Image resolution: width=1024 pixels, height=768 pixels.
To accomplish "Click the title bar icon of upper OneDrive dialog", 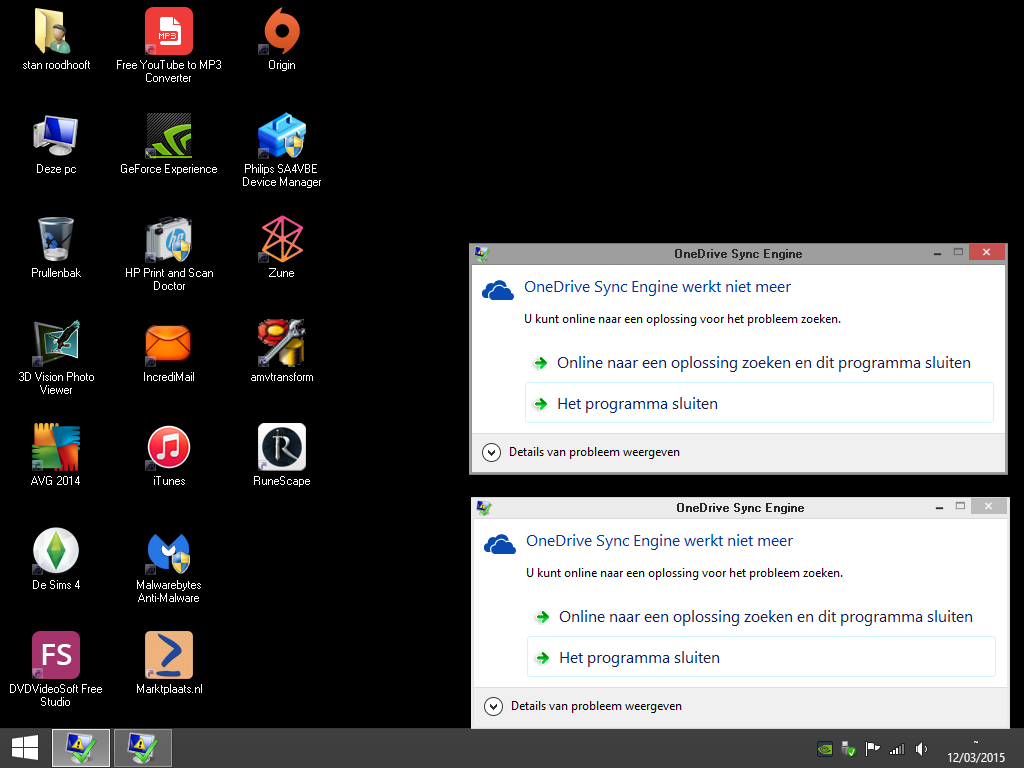I will [482, 253].
